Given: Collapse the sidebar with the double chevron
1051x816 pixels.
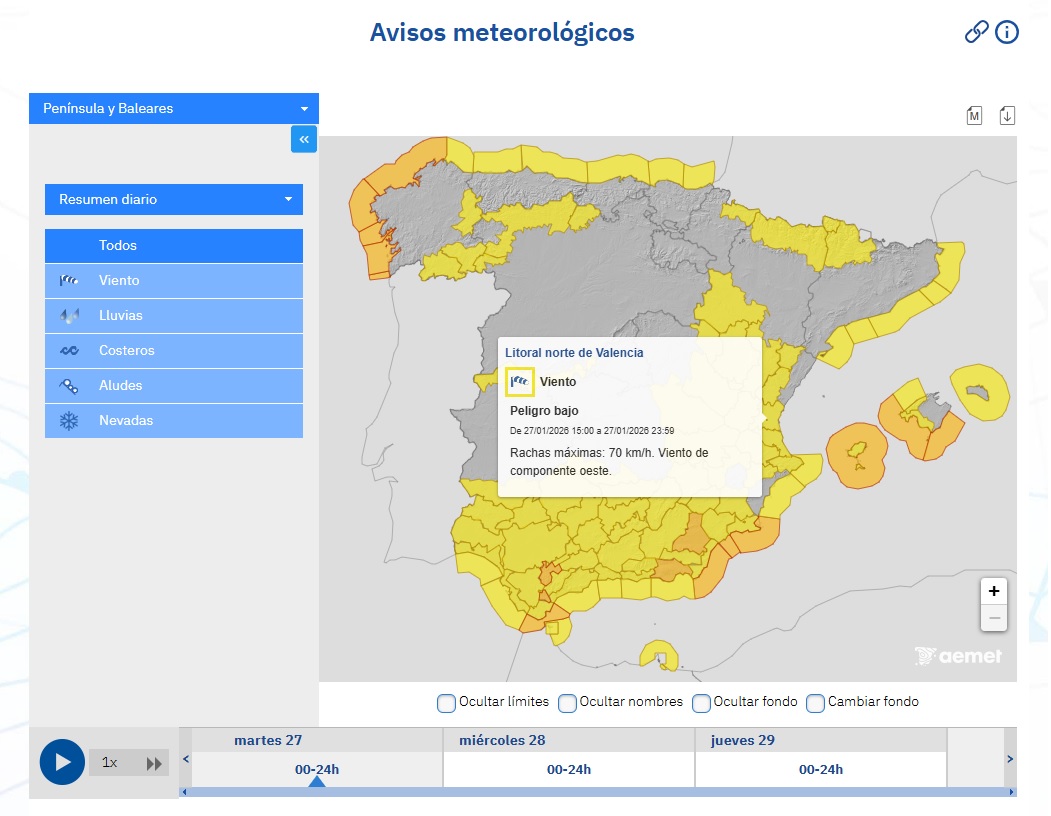Looking at the screenshot, I should [x=304, y=139].
